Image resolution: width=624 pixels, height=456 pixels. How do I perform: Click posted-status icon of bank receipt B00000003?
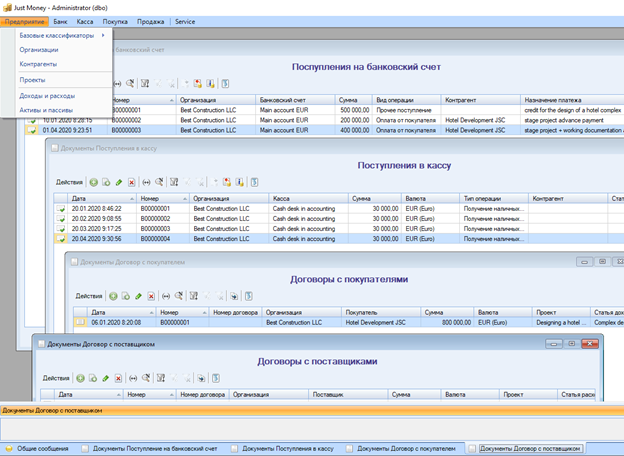[x=32, y=130]
